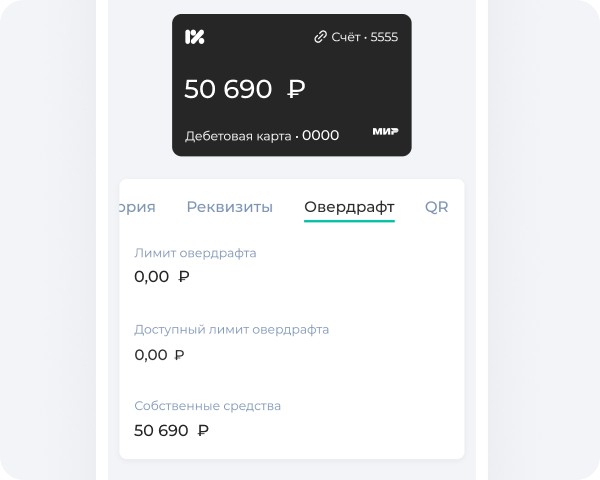This screenshot has width=600, height=480.
Task: Click the bank logo on the card
Action: coord(194,37)
